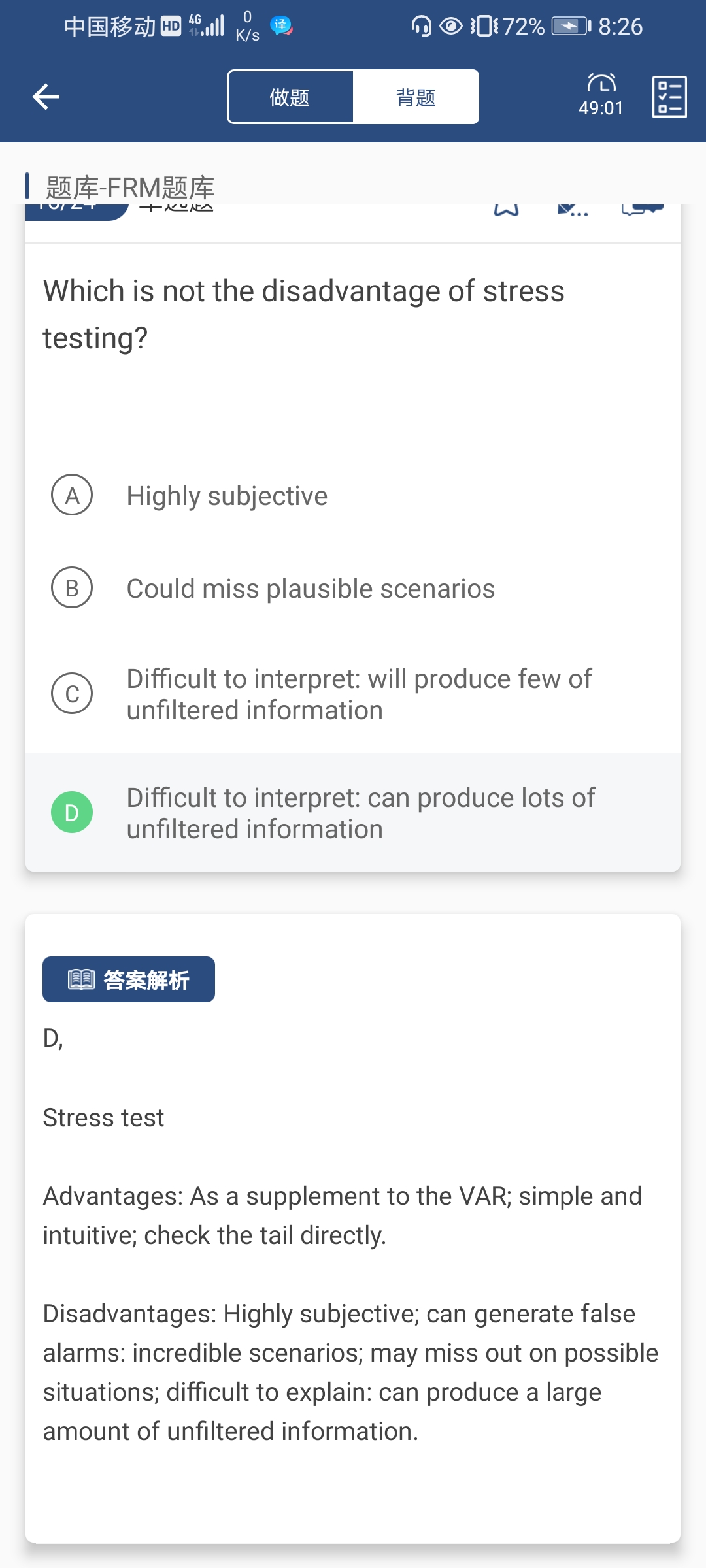Screen dimensions: 706x1568
Task: Select option B radio circle
Action: [x=72, y=587]
